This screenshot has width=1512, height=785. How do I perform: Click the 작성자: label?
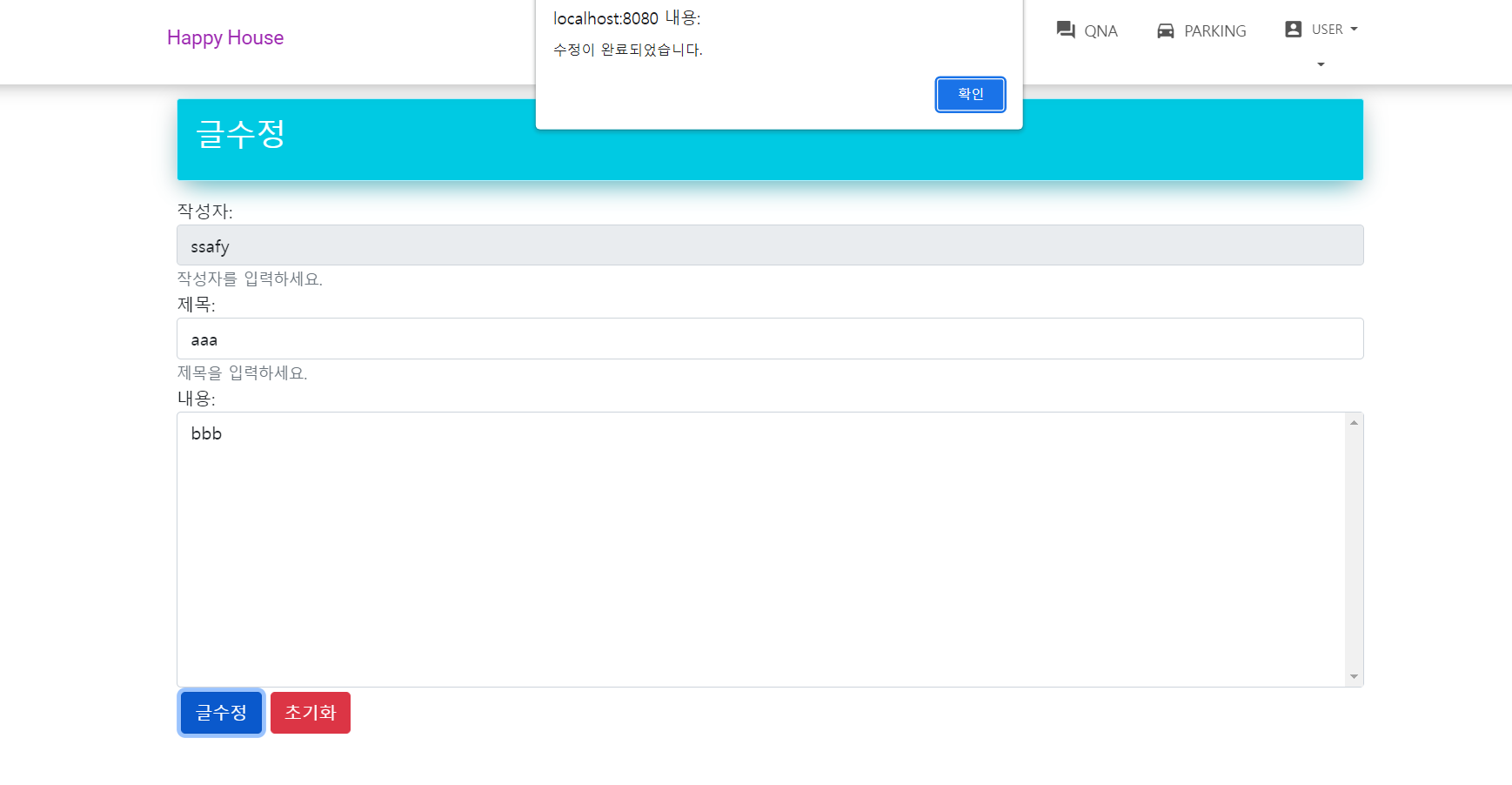(204, 211)
